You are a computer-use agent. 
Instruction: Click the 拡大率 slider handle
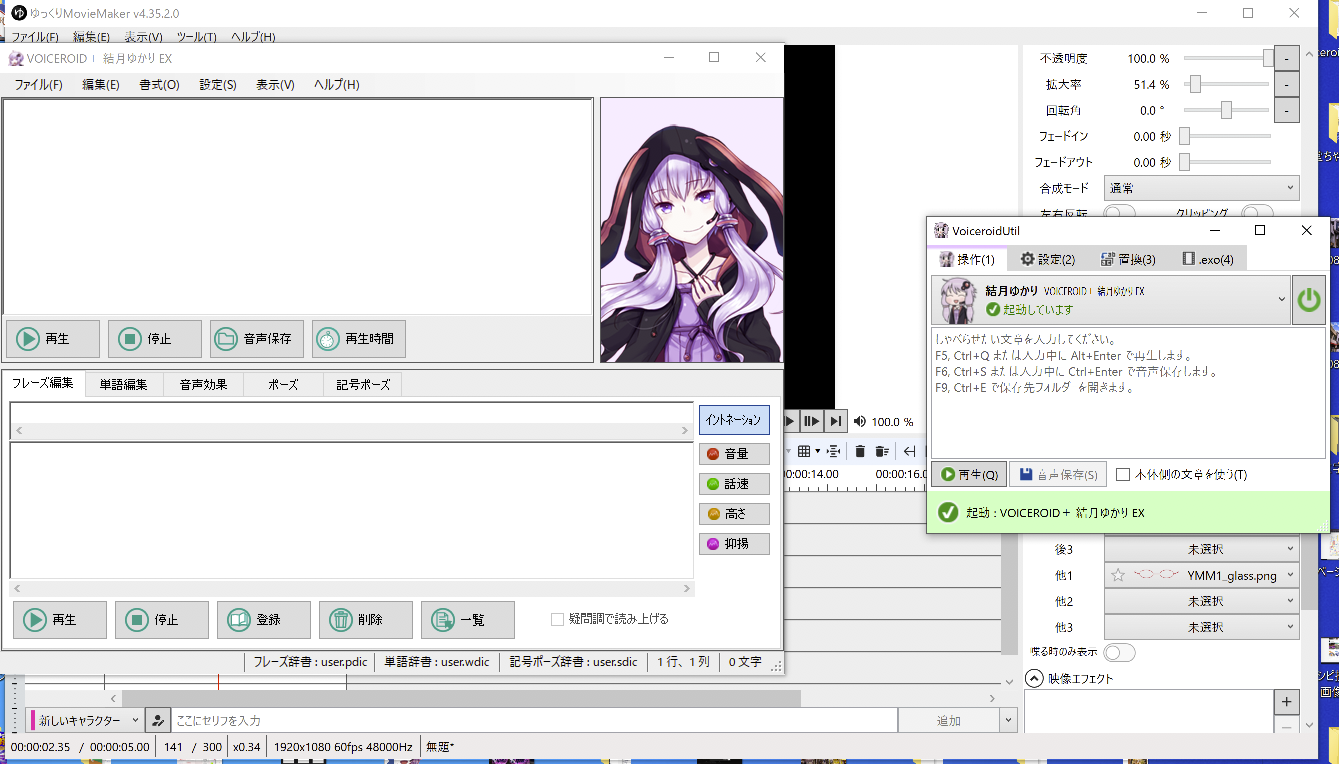1194,84
